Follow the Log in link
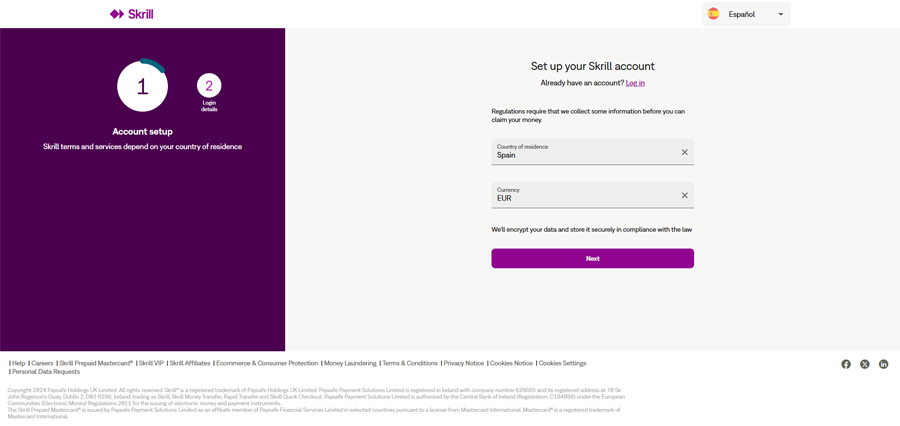The width and height of the screenshot is (900, 426). pyautogui.click(x=635, y=83)
